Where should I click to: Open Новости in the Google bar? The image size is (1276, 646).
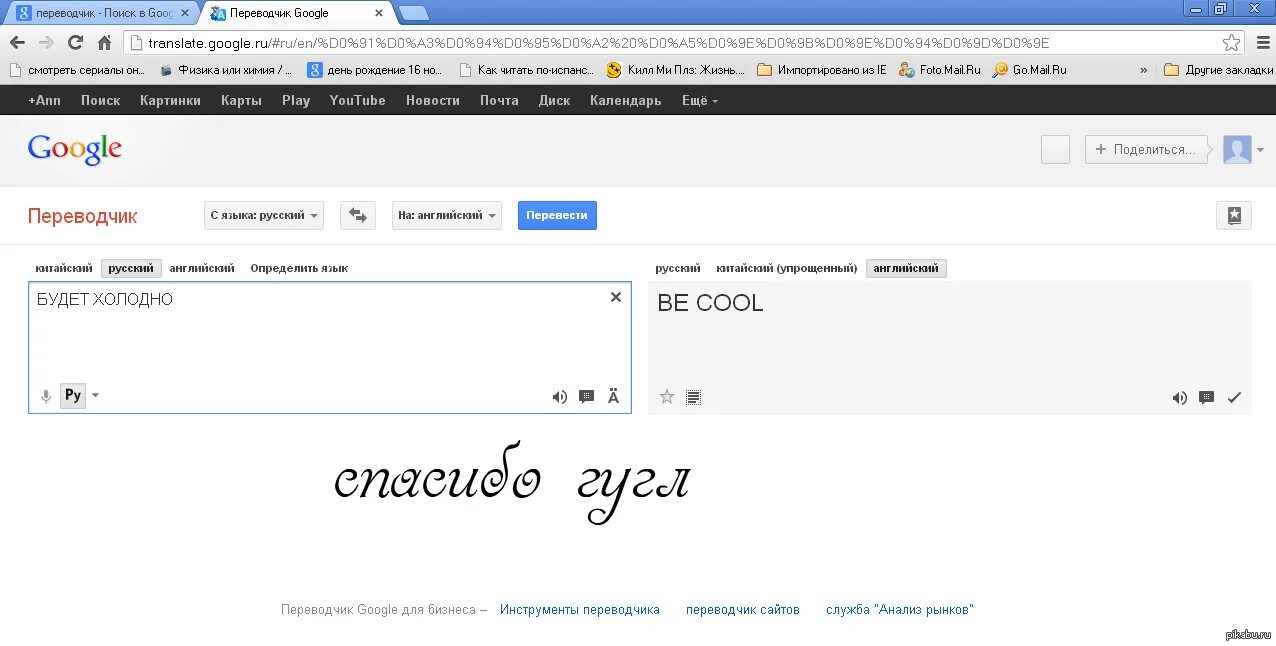point(433,100)
